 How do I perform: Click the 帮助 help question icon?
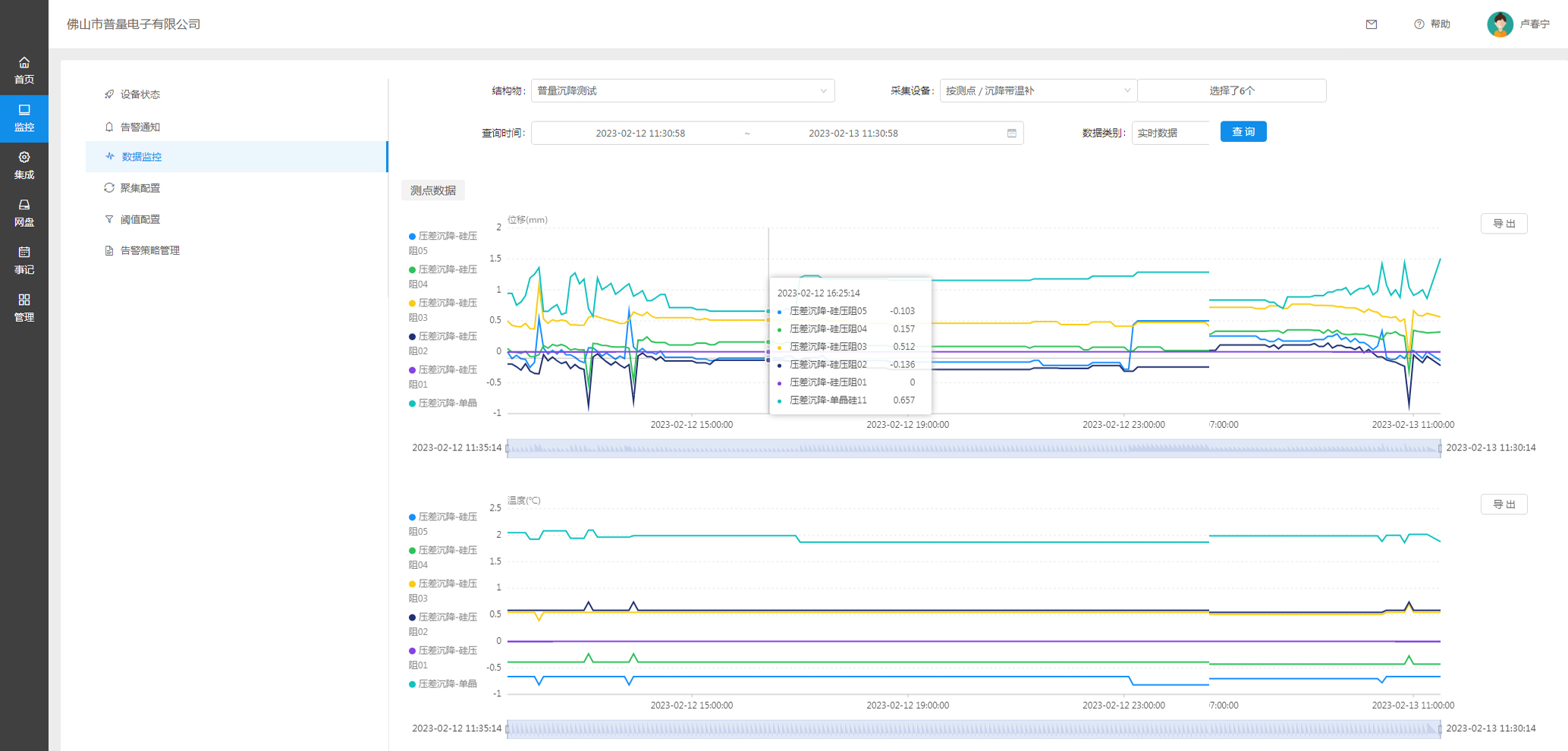1419,24
